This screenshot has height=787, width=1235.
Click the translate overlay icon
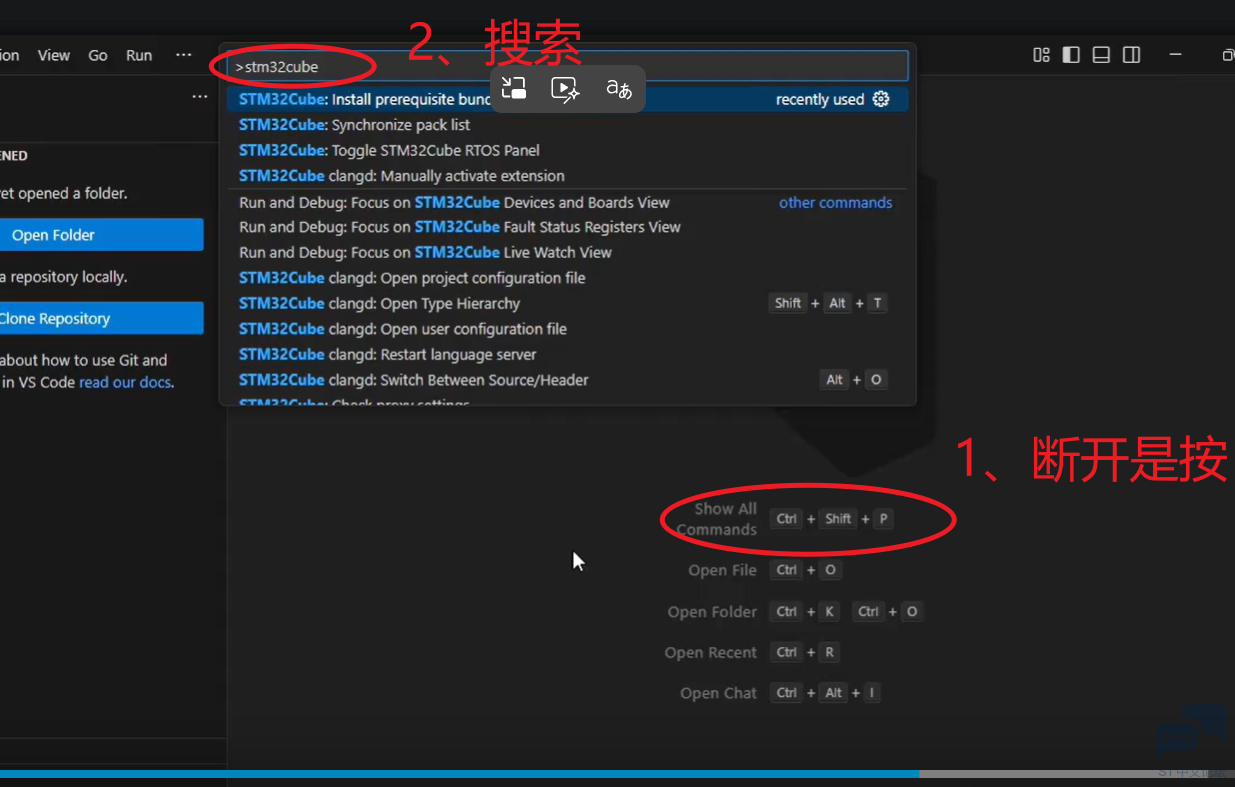[619, 88]
